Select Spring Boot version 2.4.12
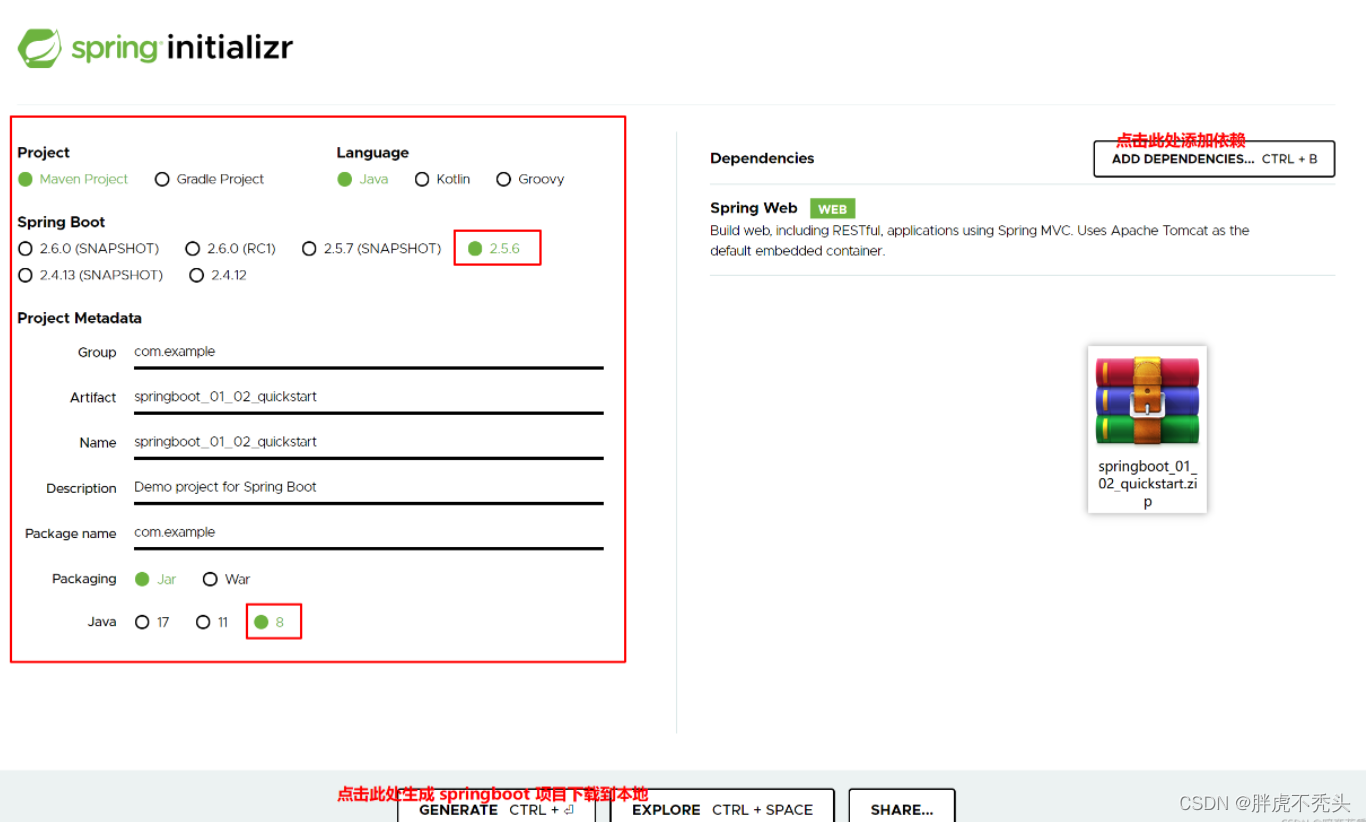The width and height of the screenshot is (1366, 822). pyautogui.click(x=218, y=275)
